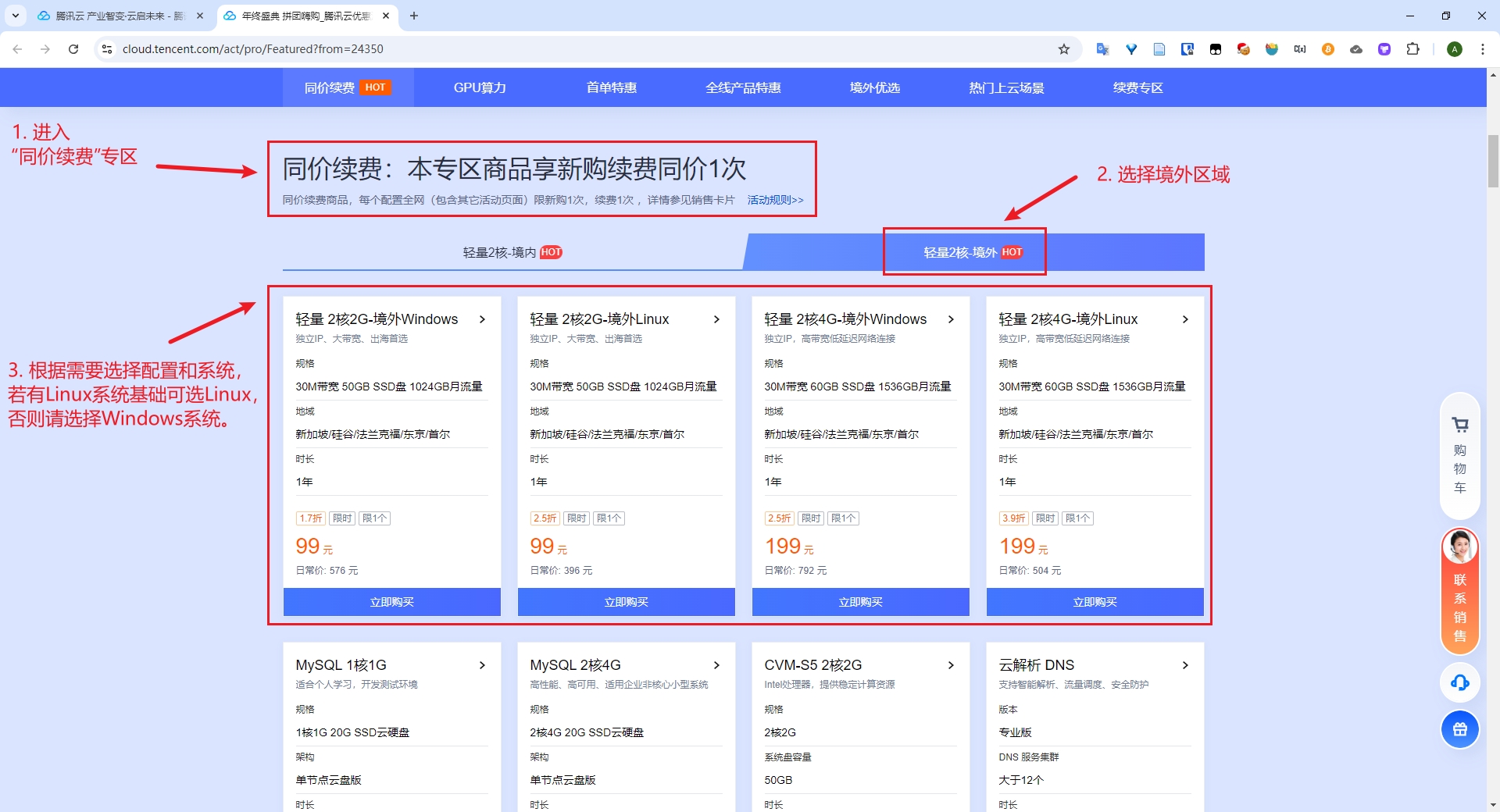The width and height of the screenshot is (1500, 812).
Task: Close the 腾讯云 产业智变 browser tab
Action: click(200, 16)
